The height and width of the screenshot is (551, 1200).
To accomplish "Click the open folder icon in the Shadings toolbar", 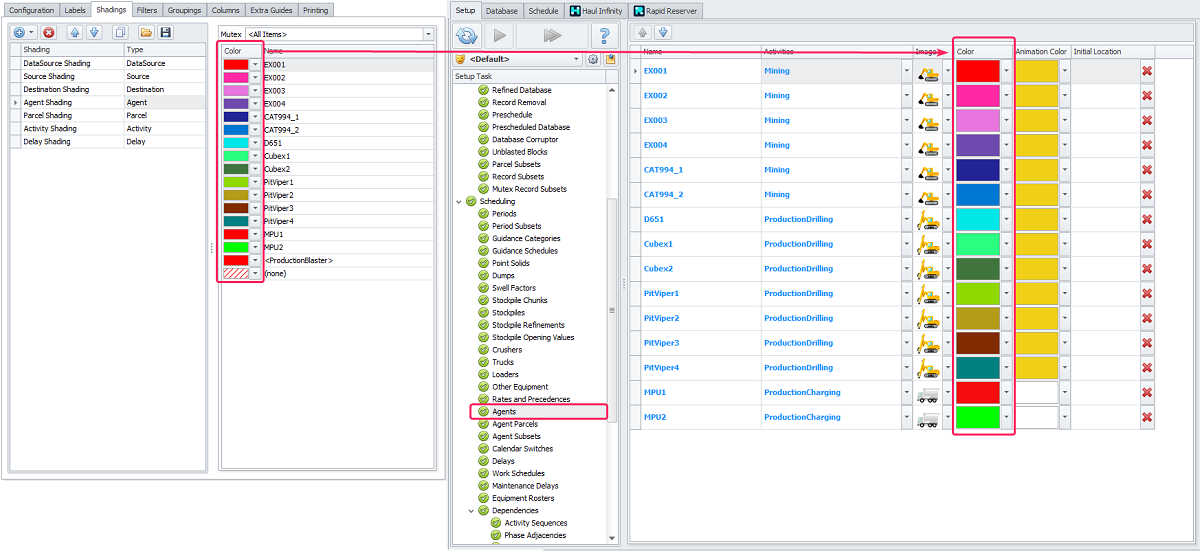I will tap(146, 33).
